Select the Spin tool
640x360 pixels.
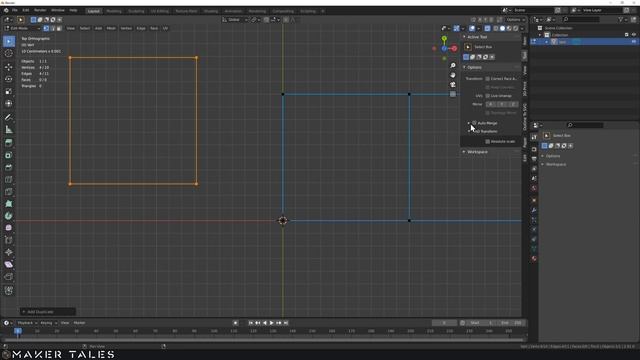click(9, 216)
